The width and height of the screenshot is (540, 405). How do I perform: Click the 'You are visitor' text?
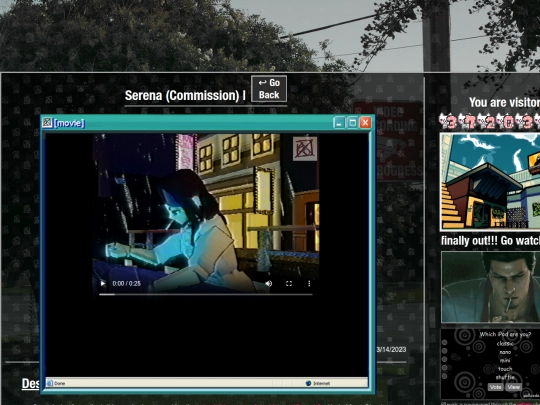click(505, 102)
